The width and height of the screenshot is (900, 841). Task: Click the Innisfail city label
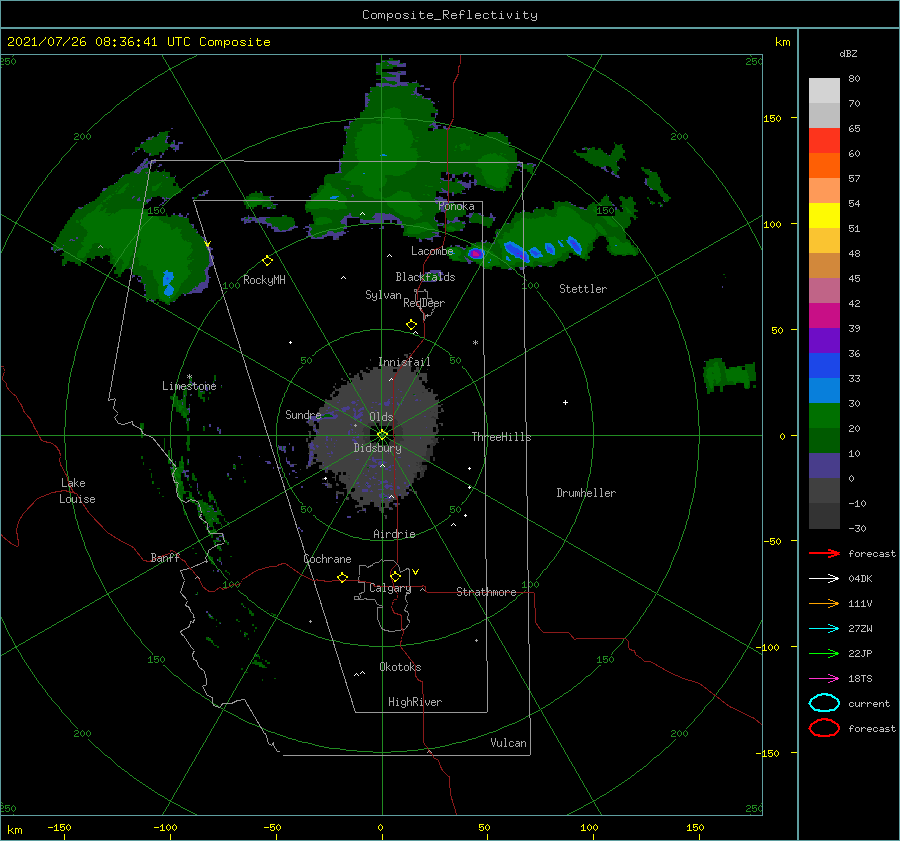tap(404, 362)
